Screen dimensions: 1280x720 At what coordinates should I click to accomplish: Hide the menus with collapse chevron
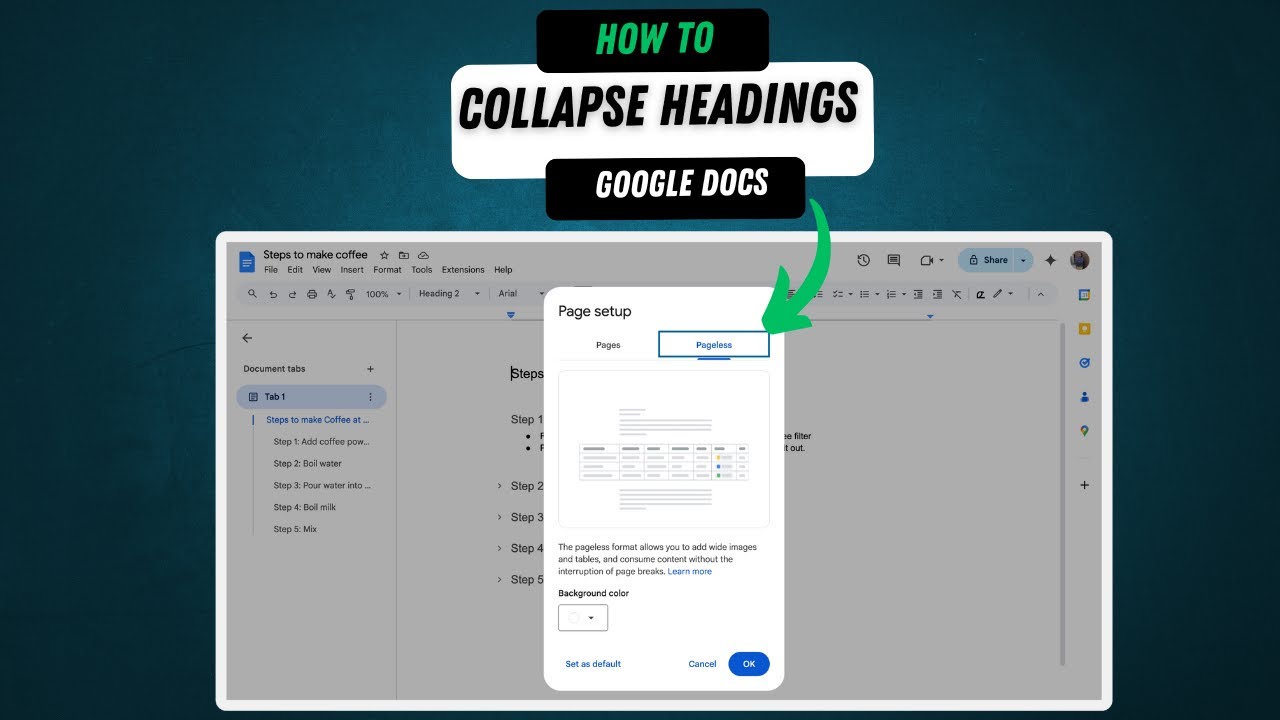pyautogui.click(x=1040, y=294)
